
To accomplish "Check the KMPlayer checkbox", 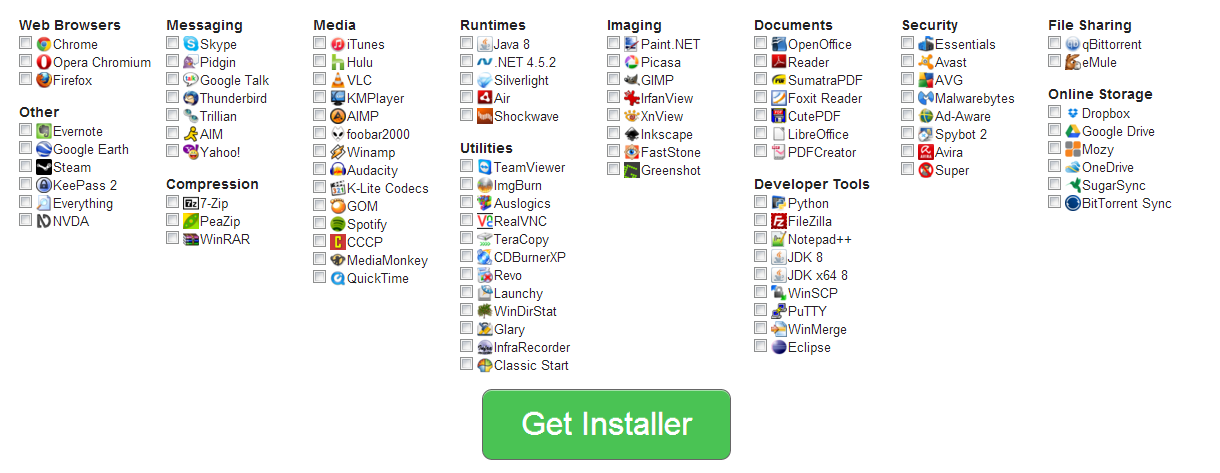I will [x=320, y=97].
